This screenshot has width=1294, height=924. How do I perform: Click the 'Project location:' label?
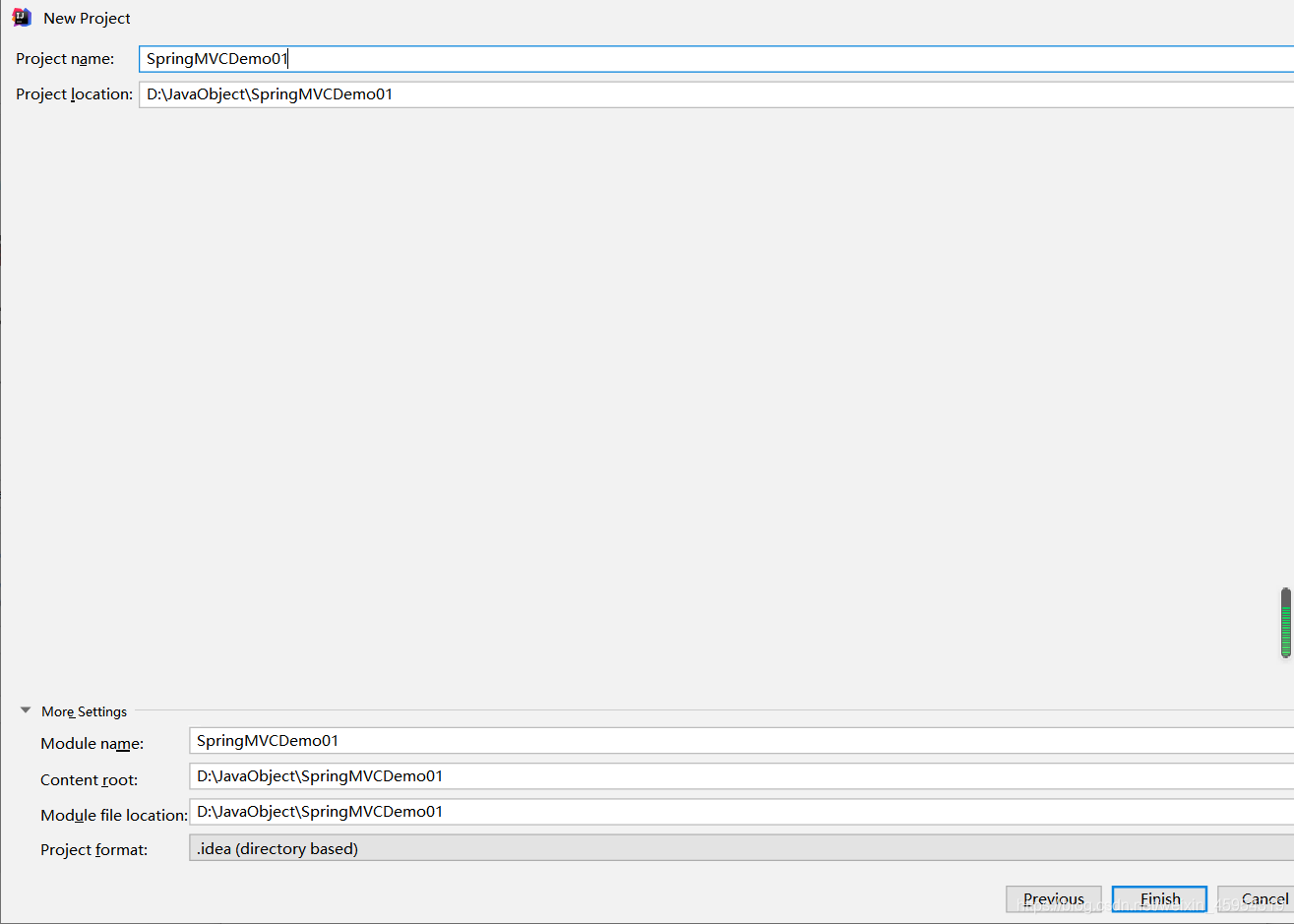pos(74,94)
